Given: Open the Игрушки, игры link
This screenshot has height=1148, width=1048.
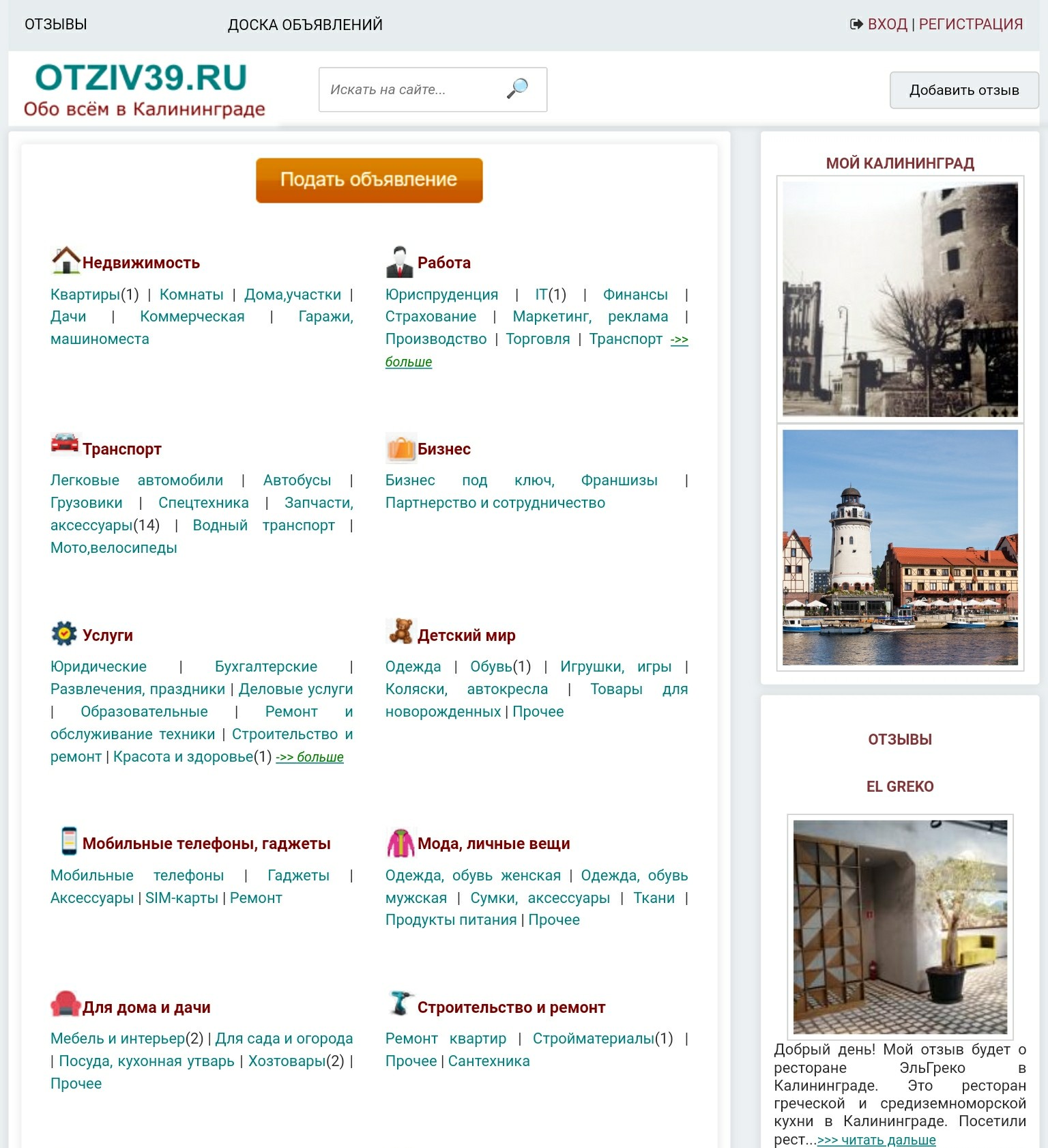Looking at the screenshot, I should click(616, 666).
